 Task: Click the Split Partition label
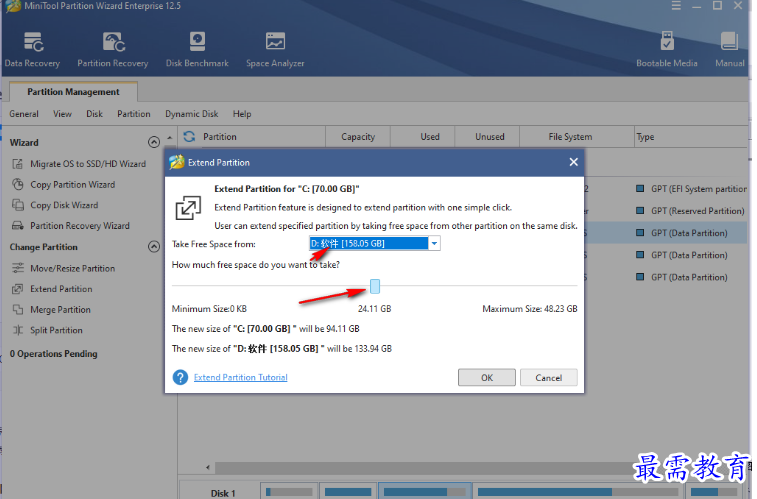pyautogui.click(x=56, y=330)
